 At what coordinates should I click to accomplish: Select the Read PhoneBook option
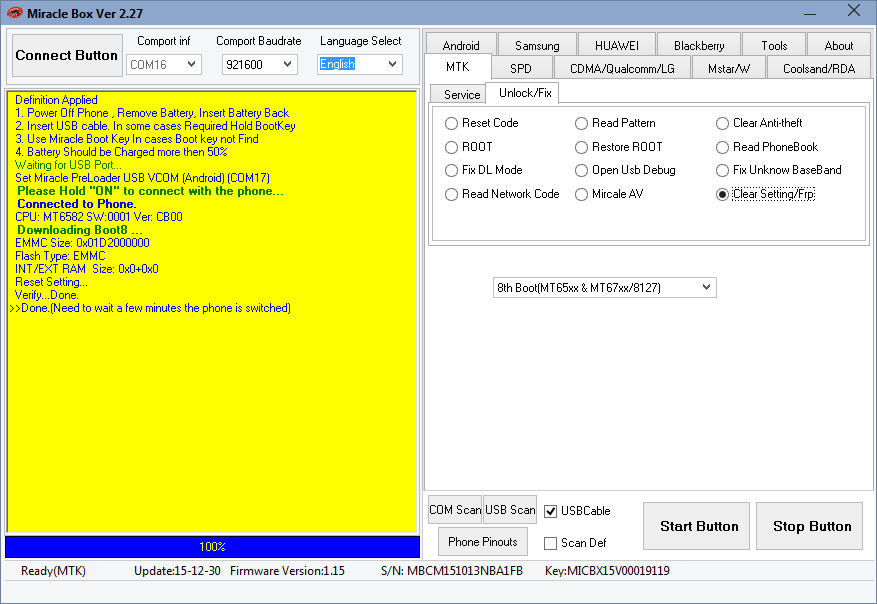pyautogui.click(x=767, y=147)
